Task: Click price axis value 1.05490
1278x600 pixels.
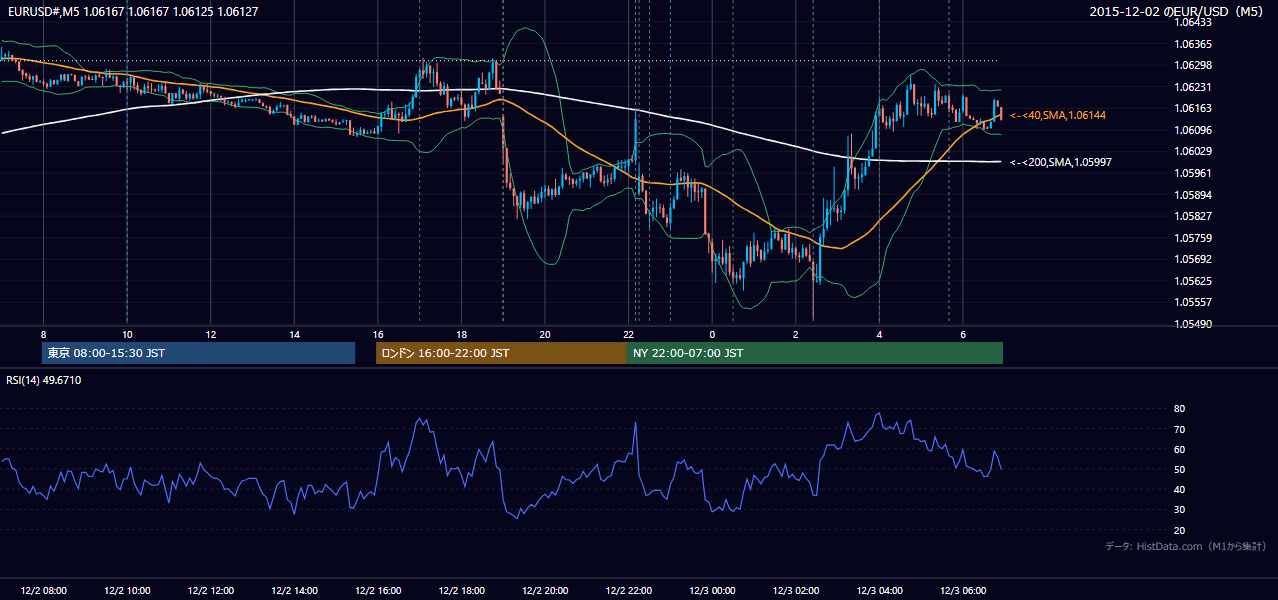Action: pyautogui.click(x=1193, y=324)
